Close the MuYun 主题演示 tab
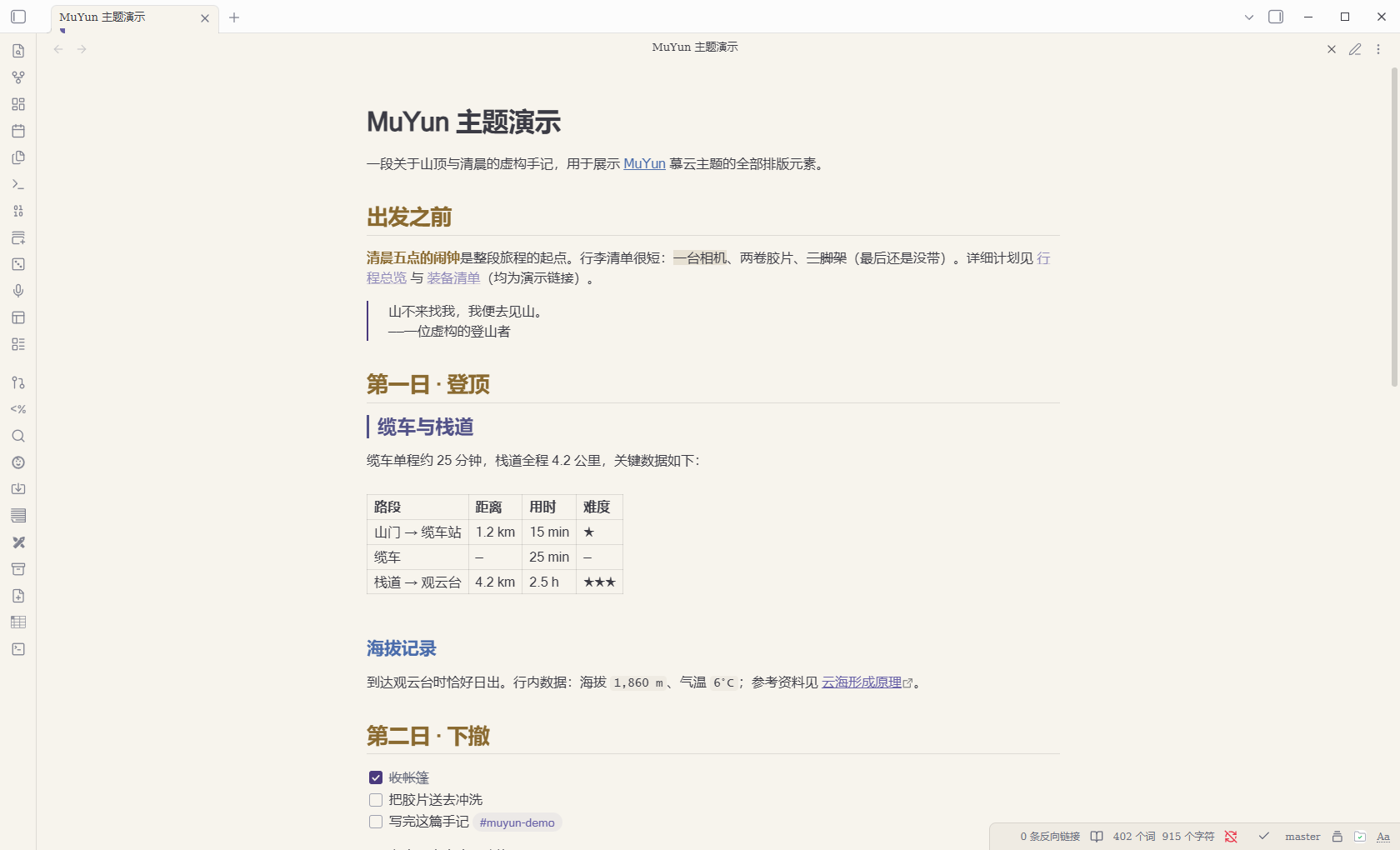Viewport: 1400px width, 850px height. click(205, 18)
